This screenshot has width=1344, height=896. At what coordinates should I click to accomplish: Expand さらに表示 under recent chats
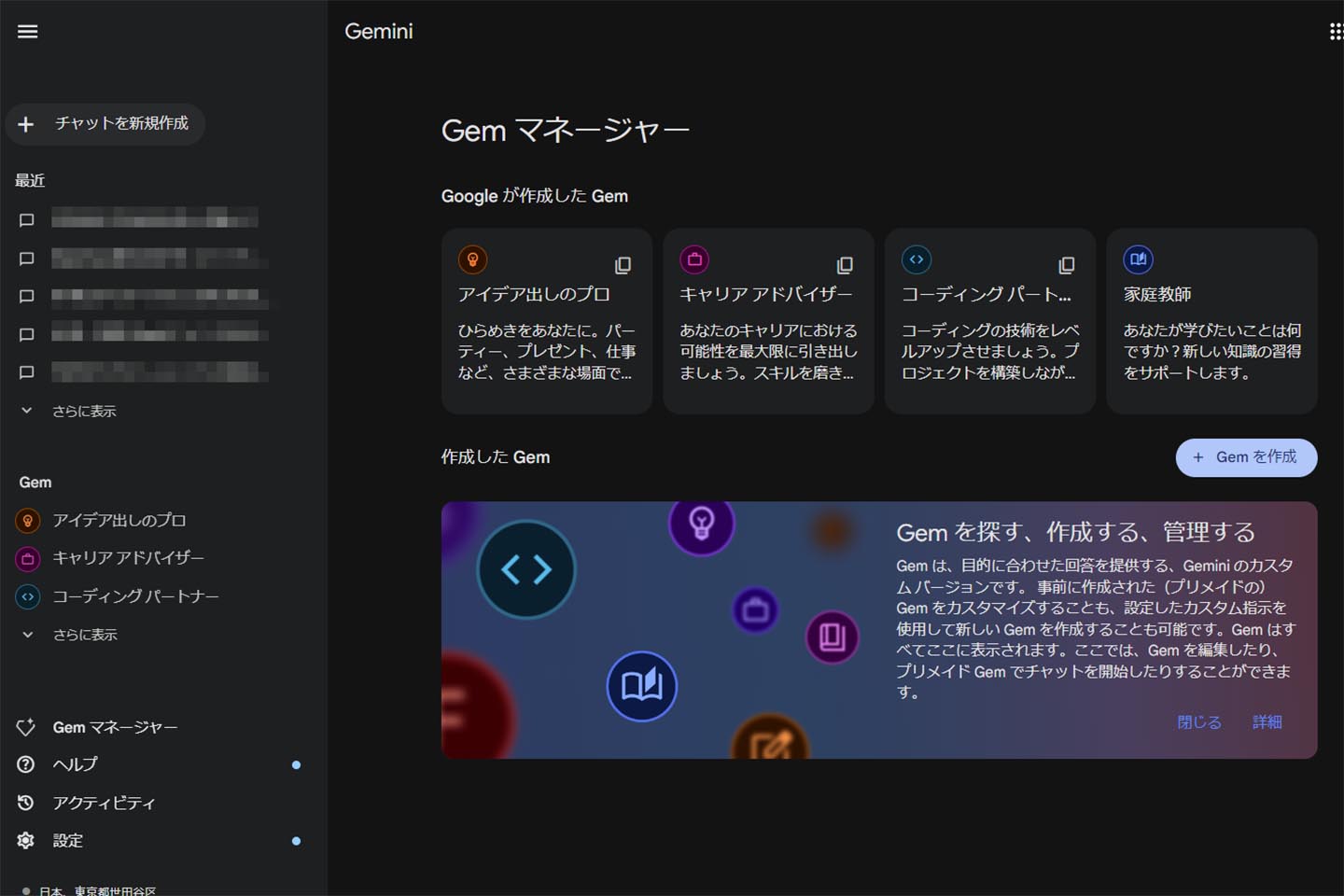[x=83, y=411]
